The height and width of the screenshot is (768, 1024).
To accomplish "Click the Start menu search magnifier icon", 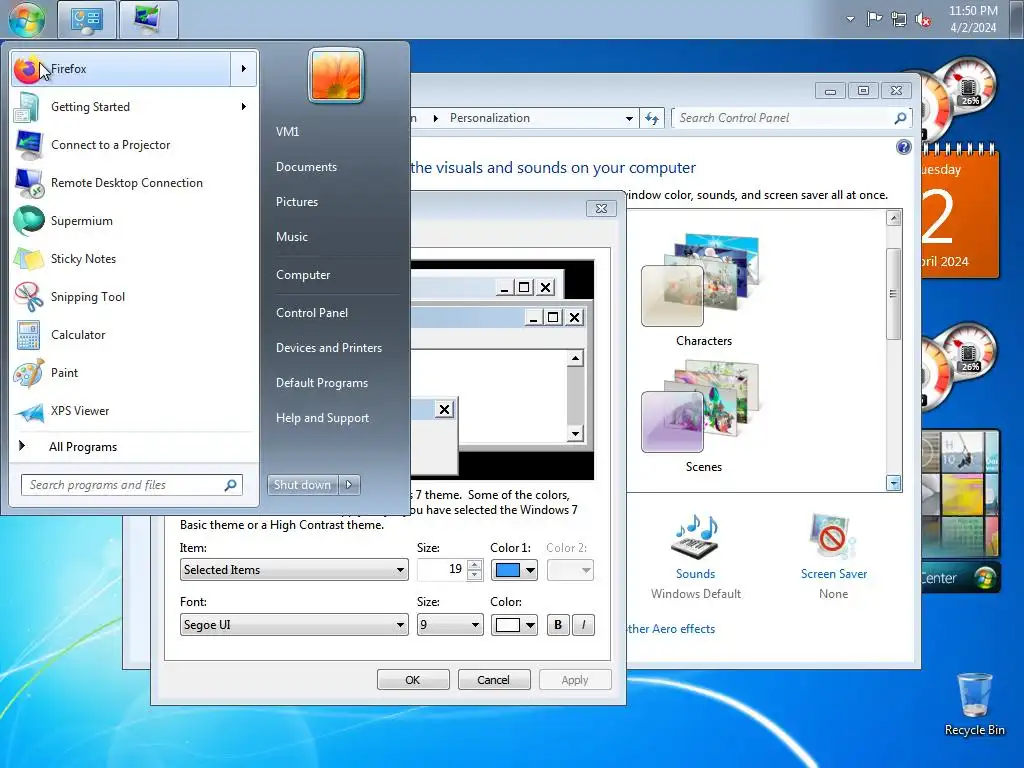I will [231, 485].
